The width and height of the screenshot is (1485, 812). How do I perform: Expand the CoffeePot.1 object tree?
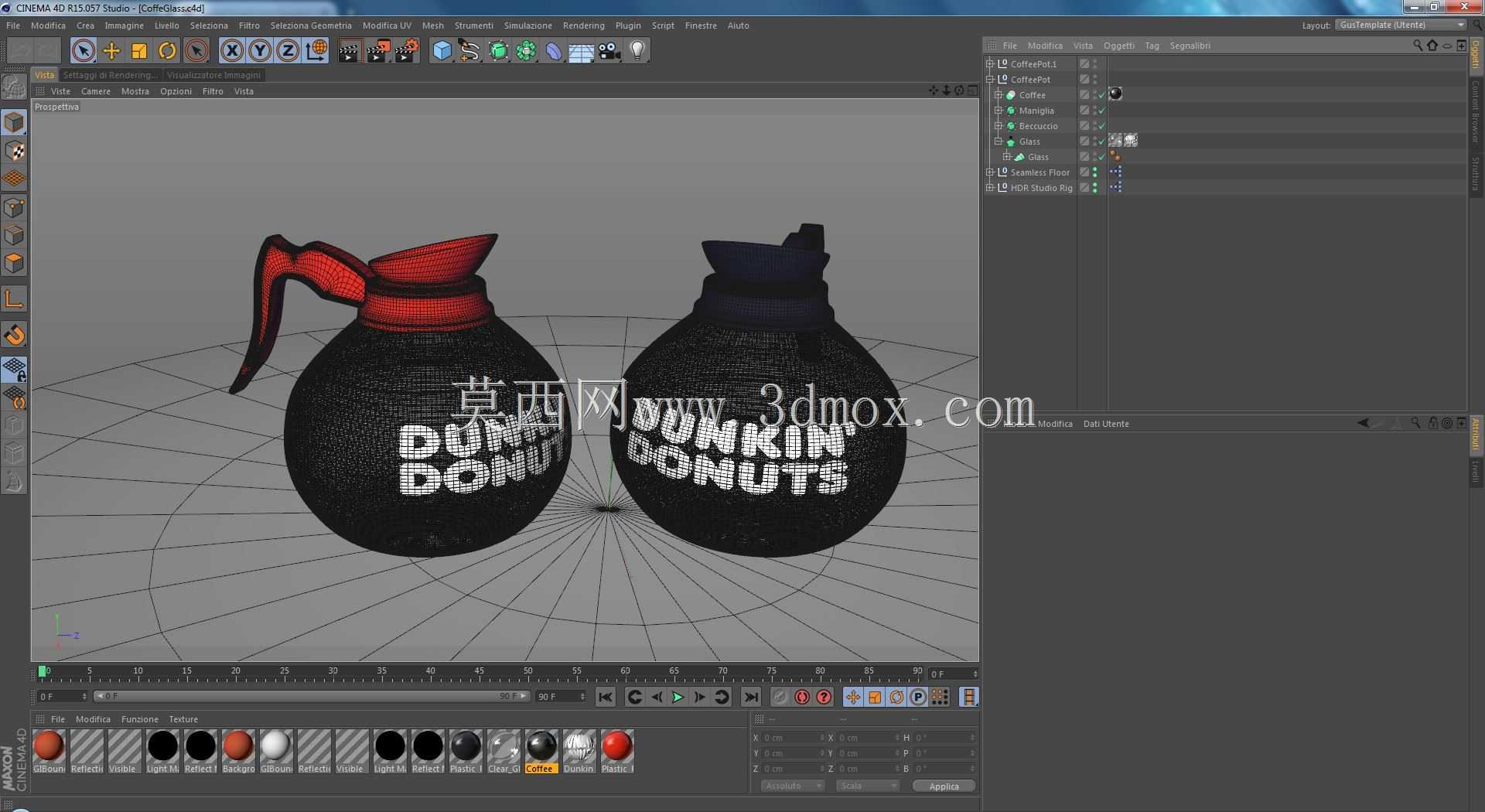[x=990, y=63]
